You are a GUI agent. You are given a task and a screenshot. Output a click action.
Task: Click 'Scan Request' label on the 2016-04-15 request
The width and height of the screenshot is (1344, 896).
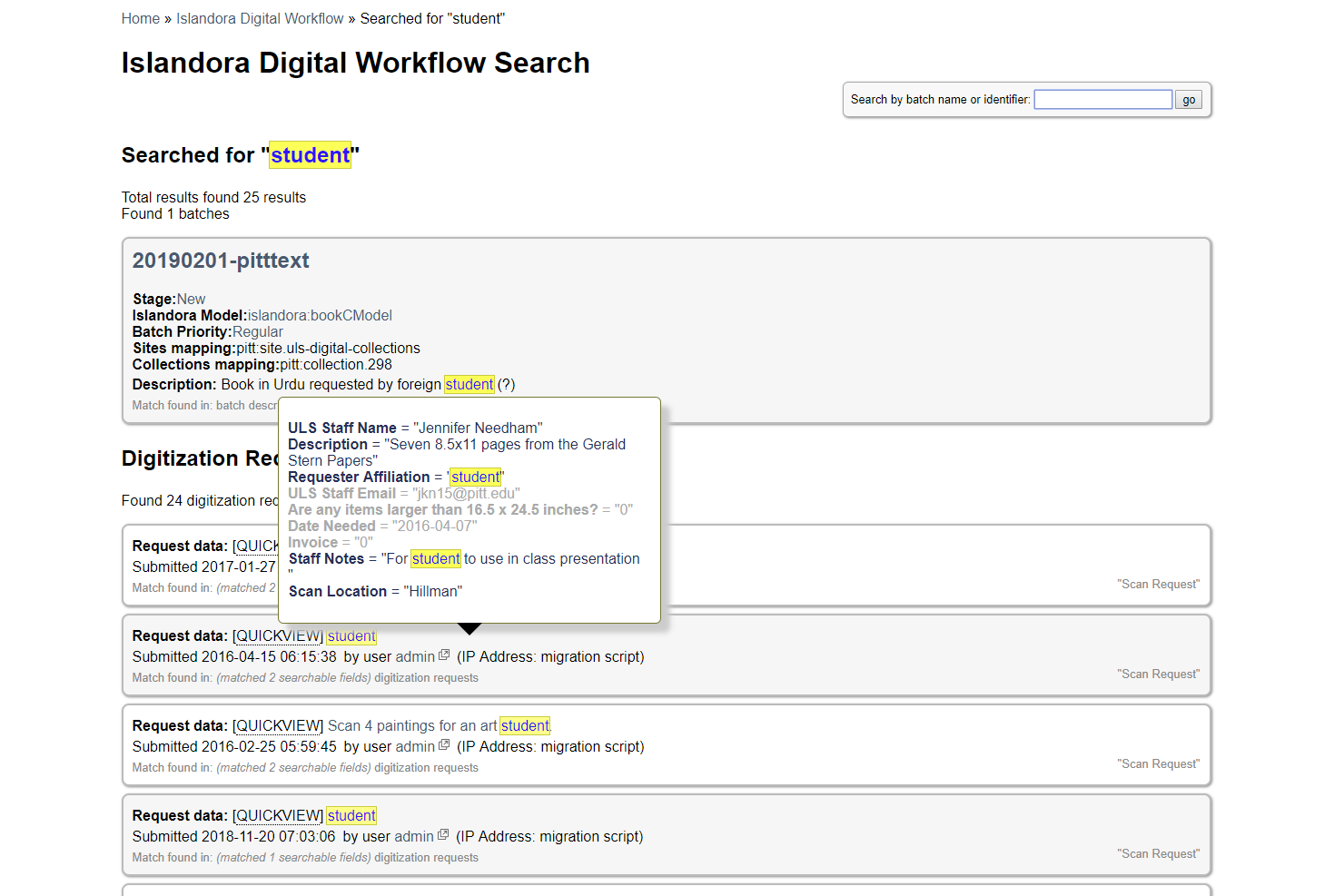click(x=1158, y=674)
